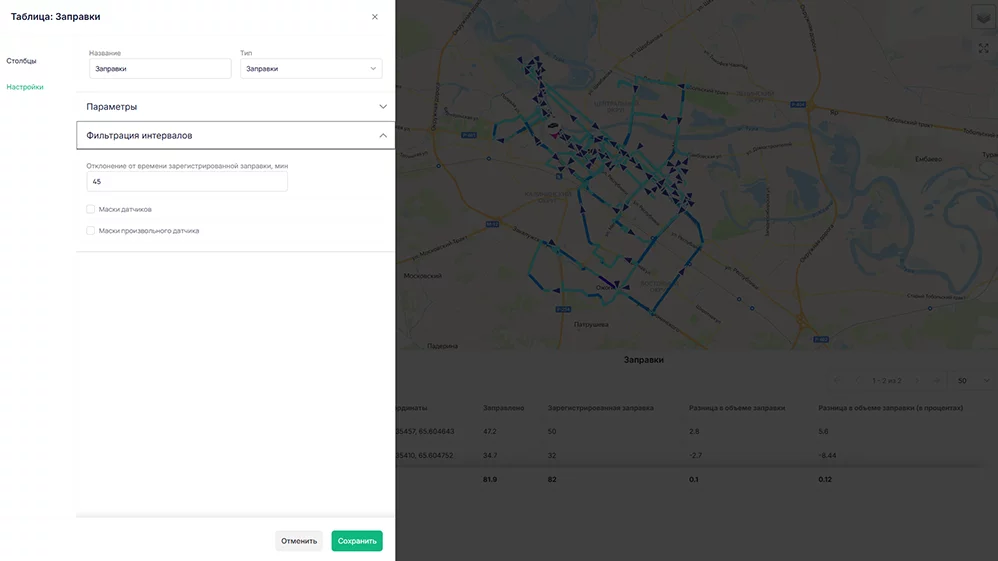The image size is (998, 561).
Task: Open the rows per page dropdown 50
Action: [973, 381]
